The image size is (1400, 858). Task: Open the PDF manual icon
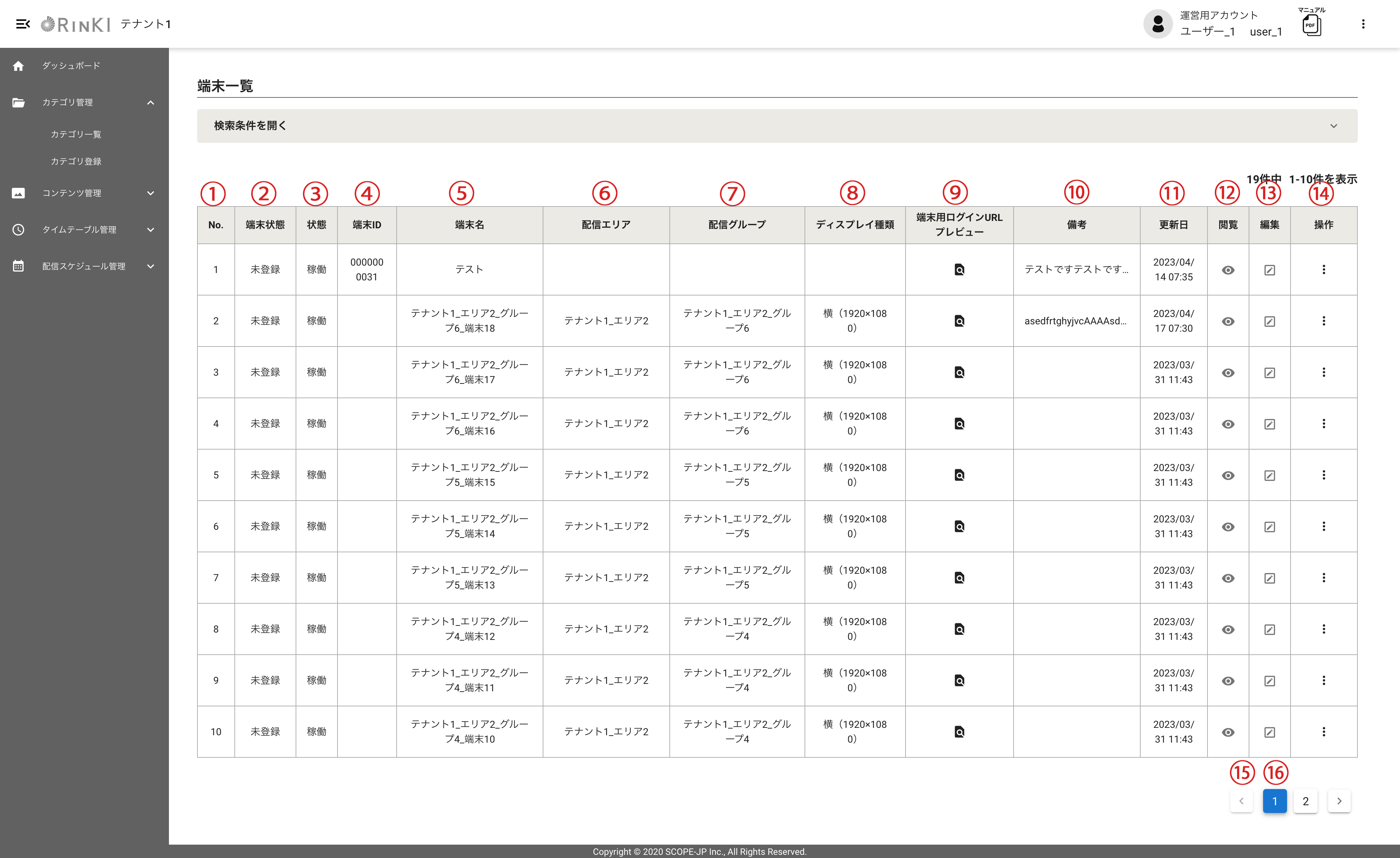pos(1311,25)
